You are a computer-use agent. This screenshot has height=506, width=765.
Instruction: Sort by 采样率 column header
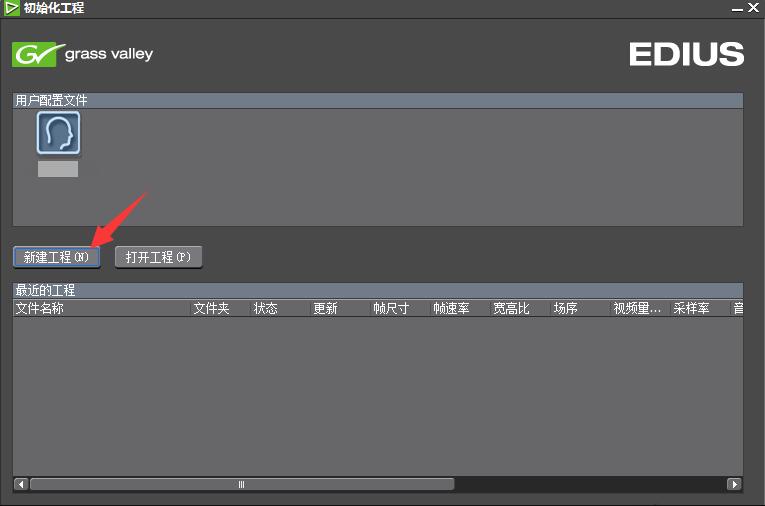pos(700,308)
